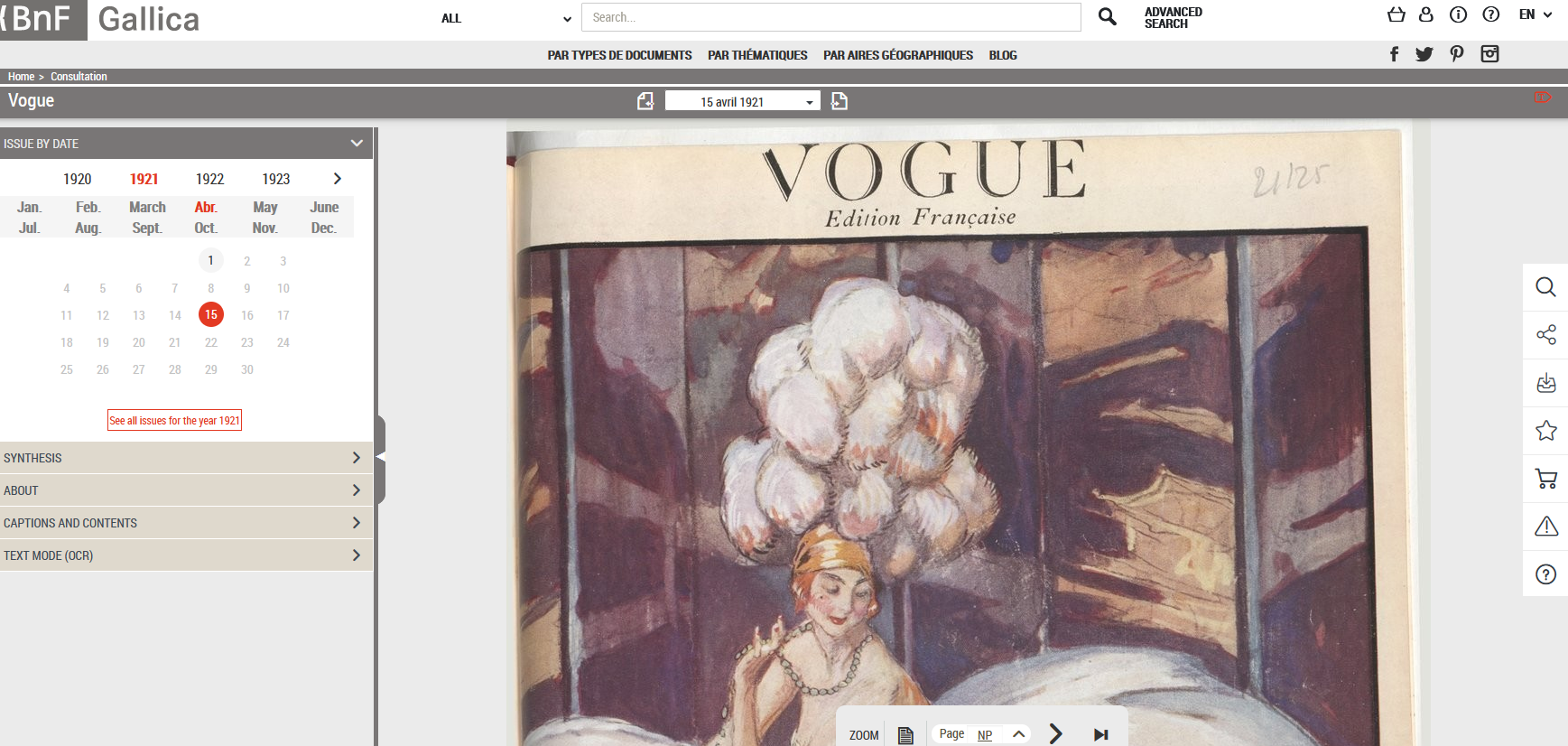This screenshot has width=1568, height=746.
Task: Open viewer help icon on right sidebar
Action: pyautogui.click(x=1546, y=574)
